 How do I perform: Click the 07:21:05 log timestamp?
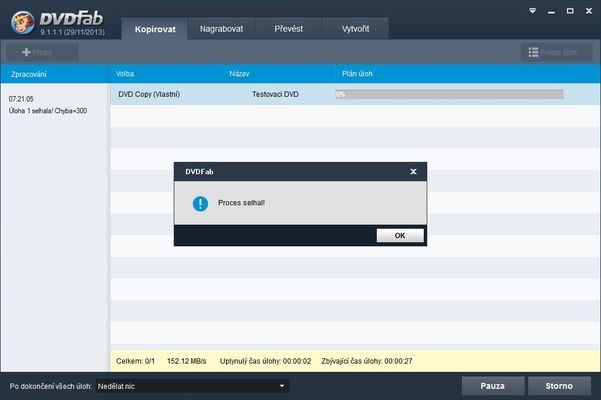[x=21, y=99]
